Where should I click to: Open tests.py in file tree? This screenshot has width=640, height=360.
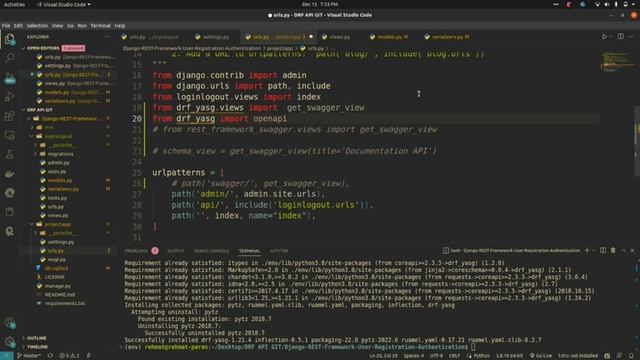[x=57, y=198]
